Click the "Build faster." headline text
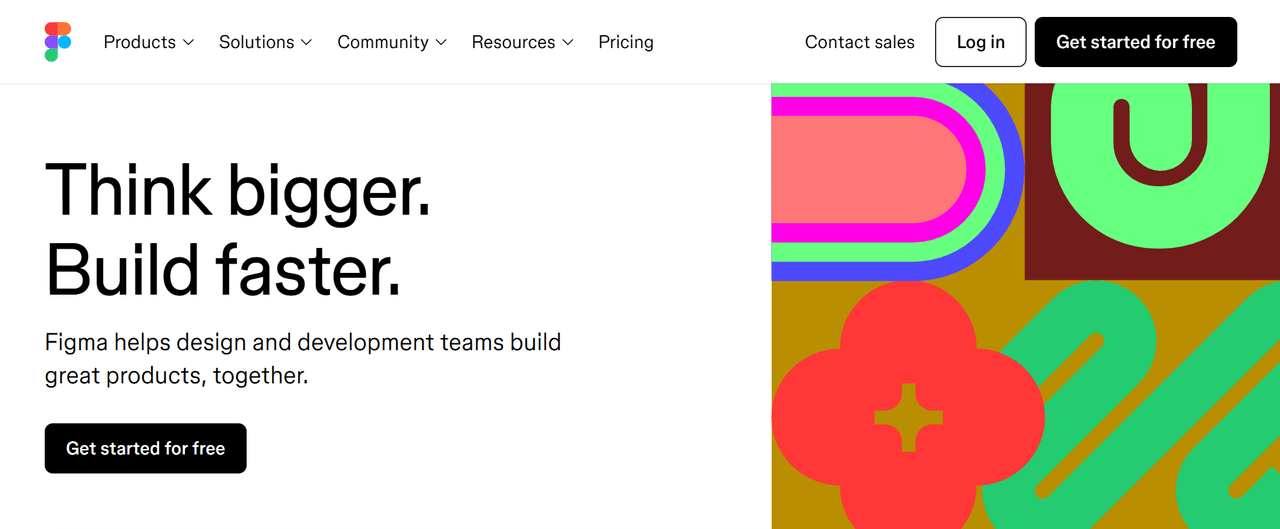This screenshot has width=1280, height=529. tap(223, 270)
